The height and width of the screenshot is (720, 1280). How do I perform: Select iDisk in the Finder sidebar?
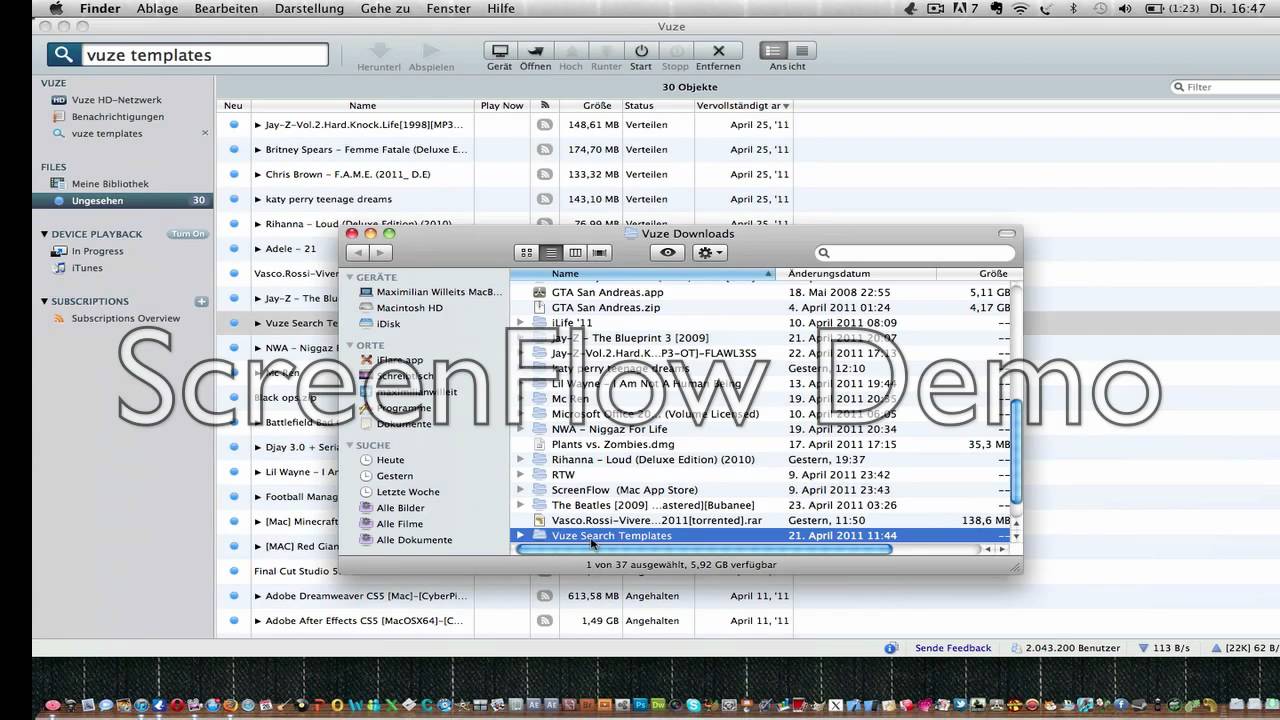[x=388, y=324]
